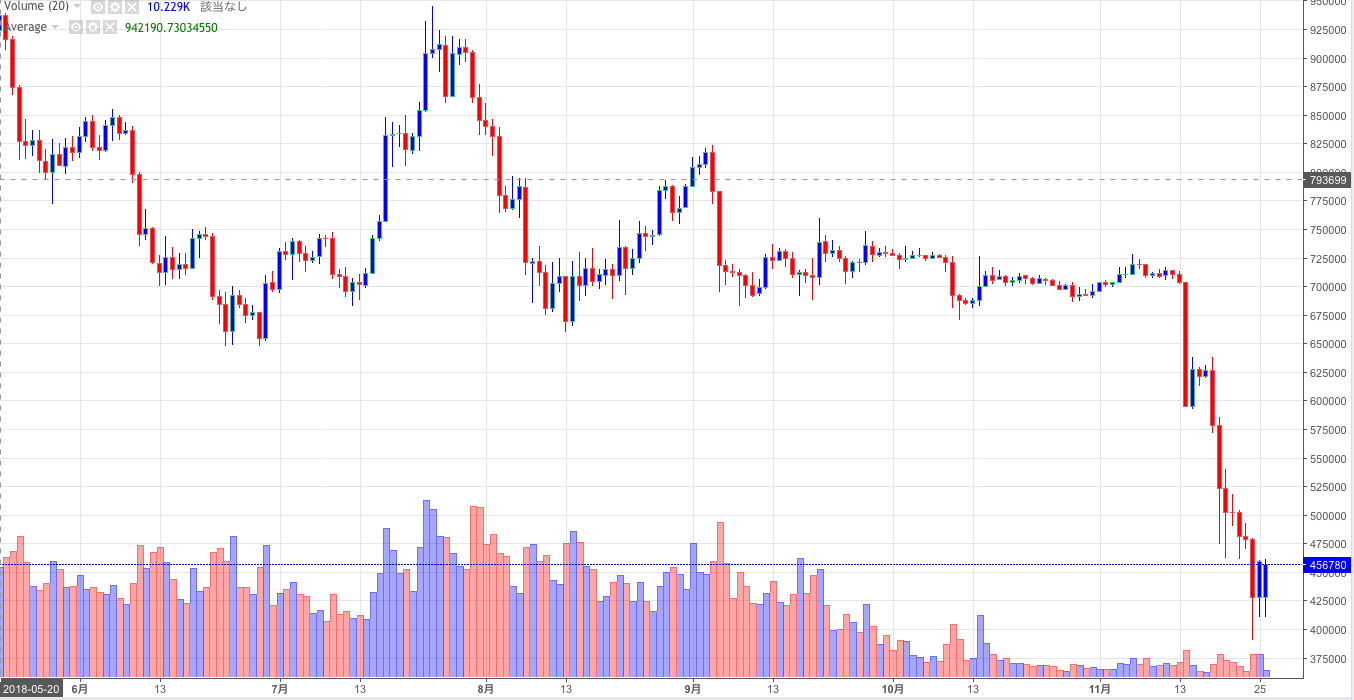Click the 425000 price axis label
The image size is (1354, 700).
[x=1329, y=602]
